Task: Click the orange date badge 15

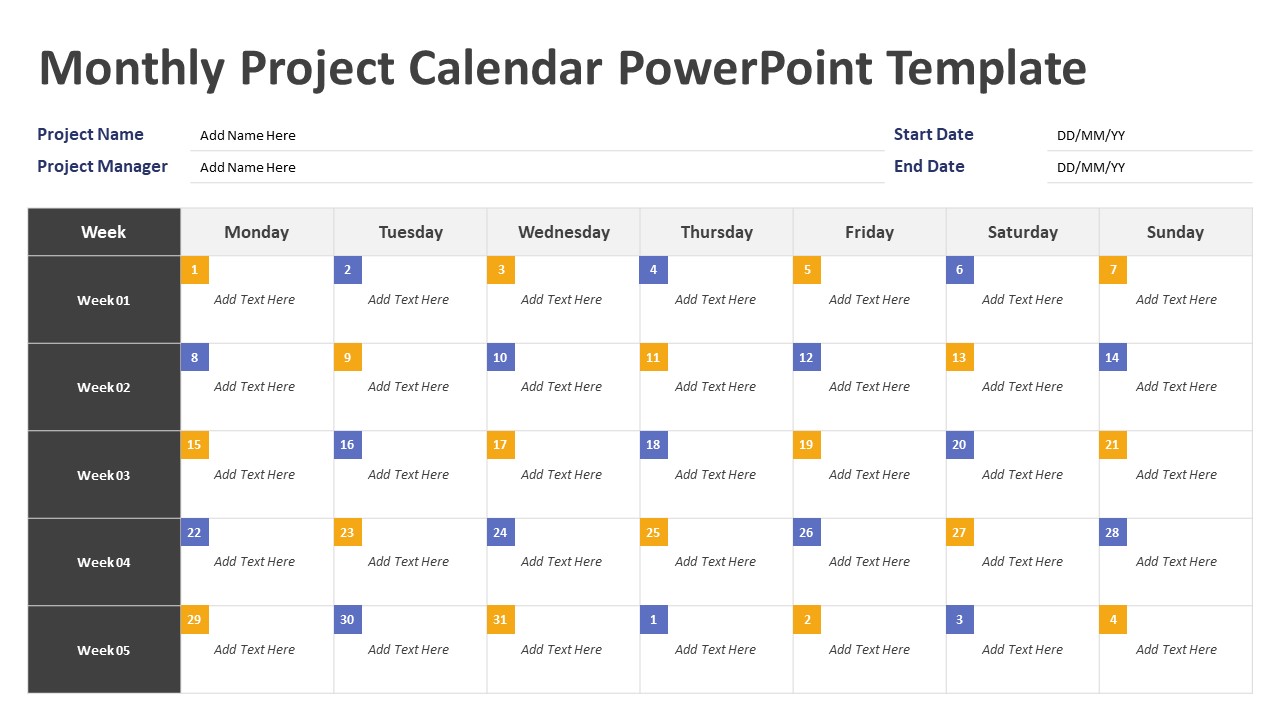Action: tap(194, 445)
